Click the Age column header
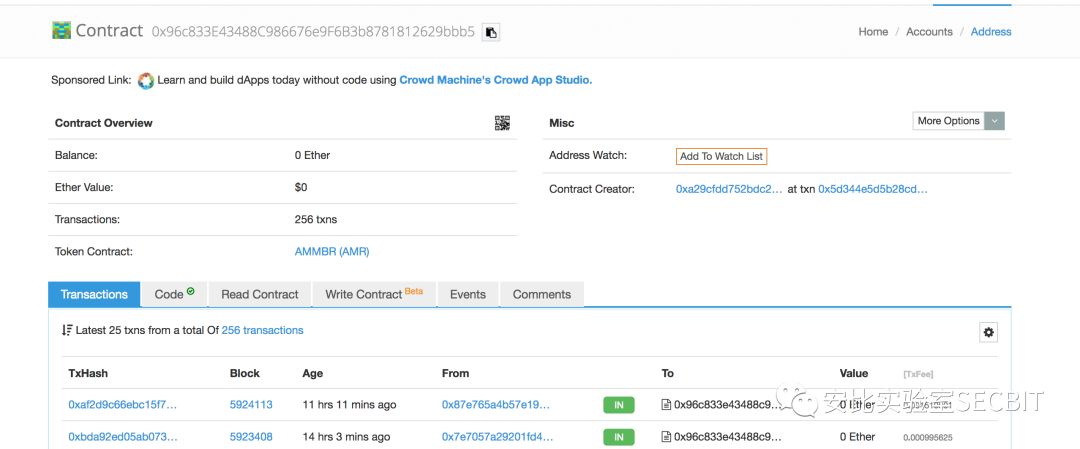1080x449 pixels. [313, 373]
